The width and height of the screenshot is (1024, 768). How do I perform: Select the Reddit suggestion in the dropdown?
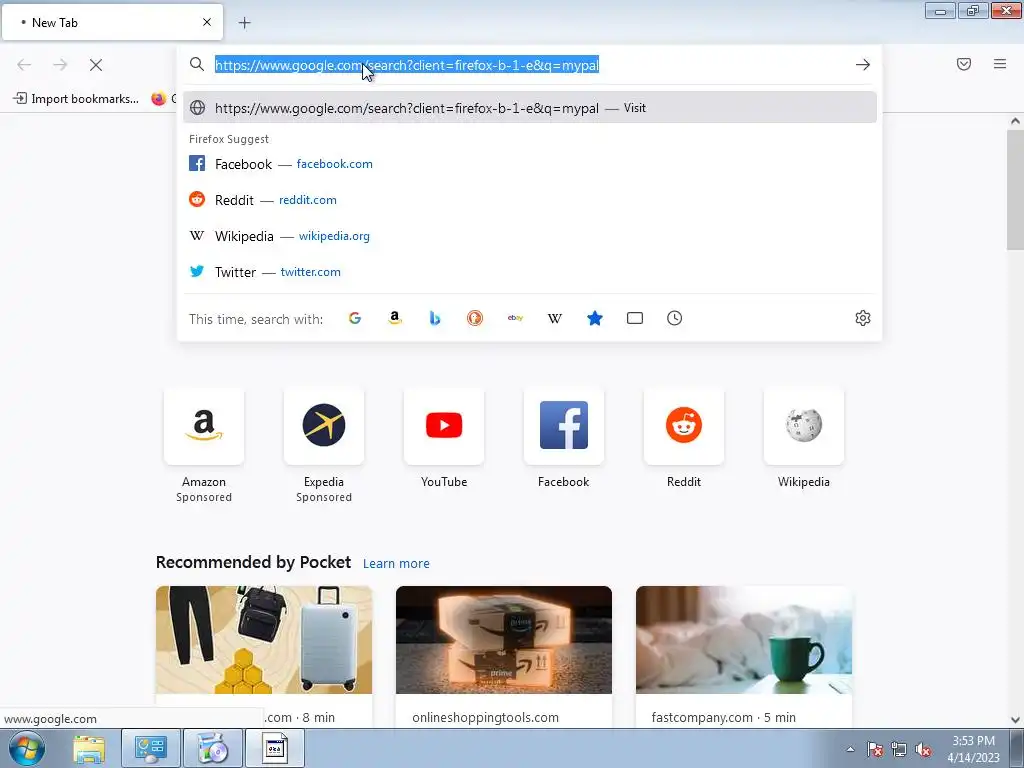(x=530, y=200)
